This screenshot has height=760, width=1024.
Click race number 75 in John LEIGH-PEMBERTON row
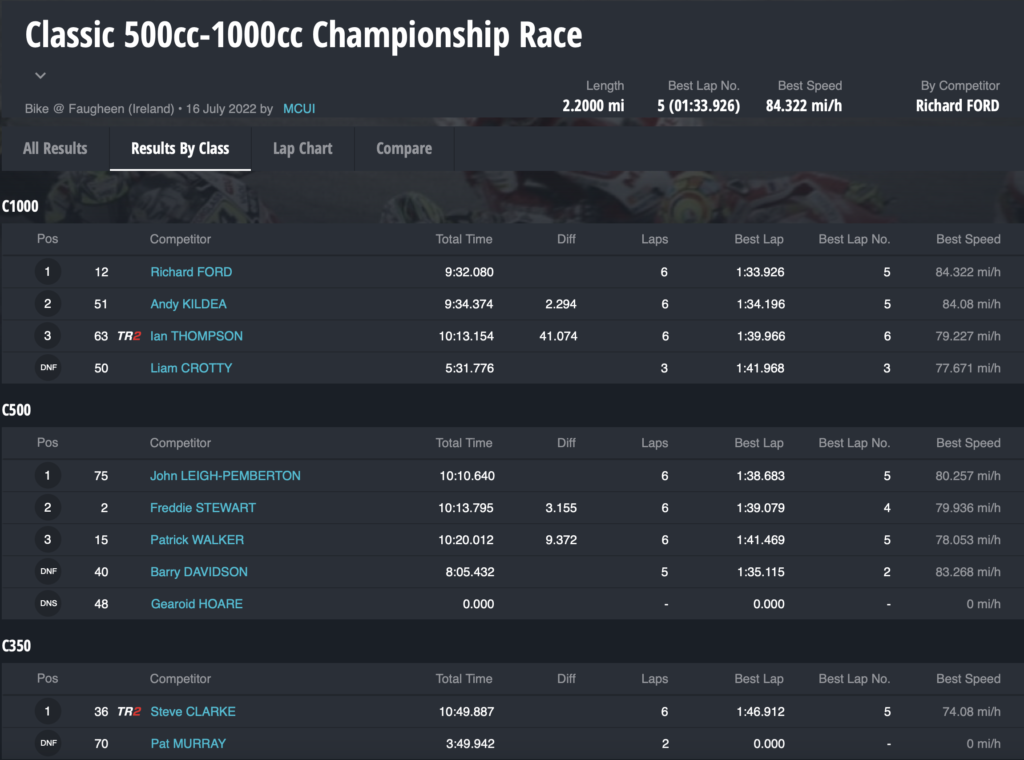tap(101, 475)
